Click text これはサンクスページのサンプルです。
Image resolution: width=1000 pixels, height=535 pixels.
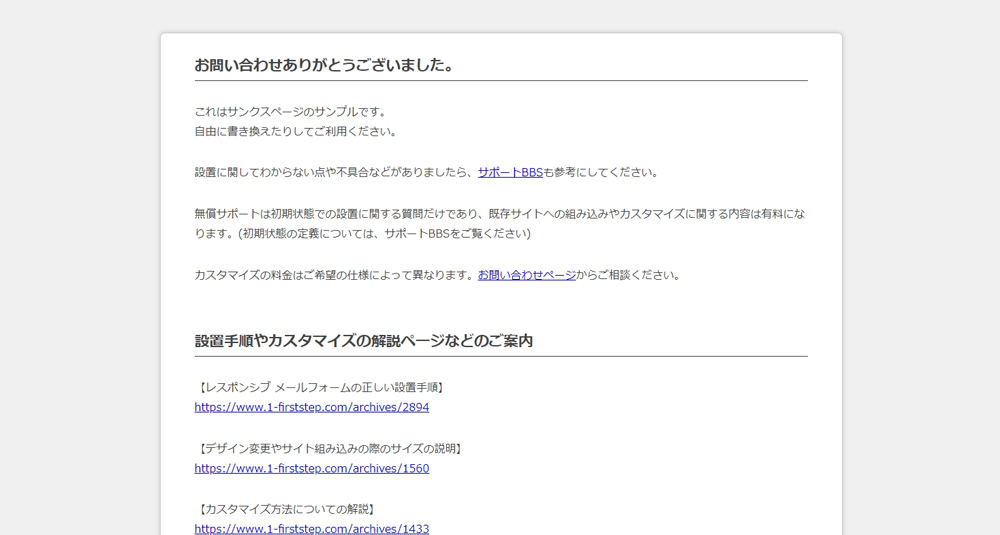coord(291,112)
